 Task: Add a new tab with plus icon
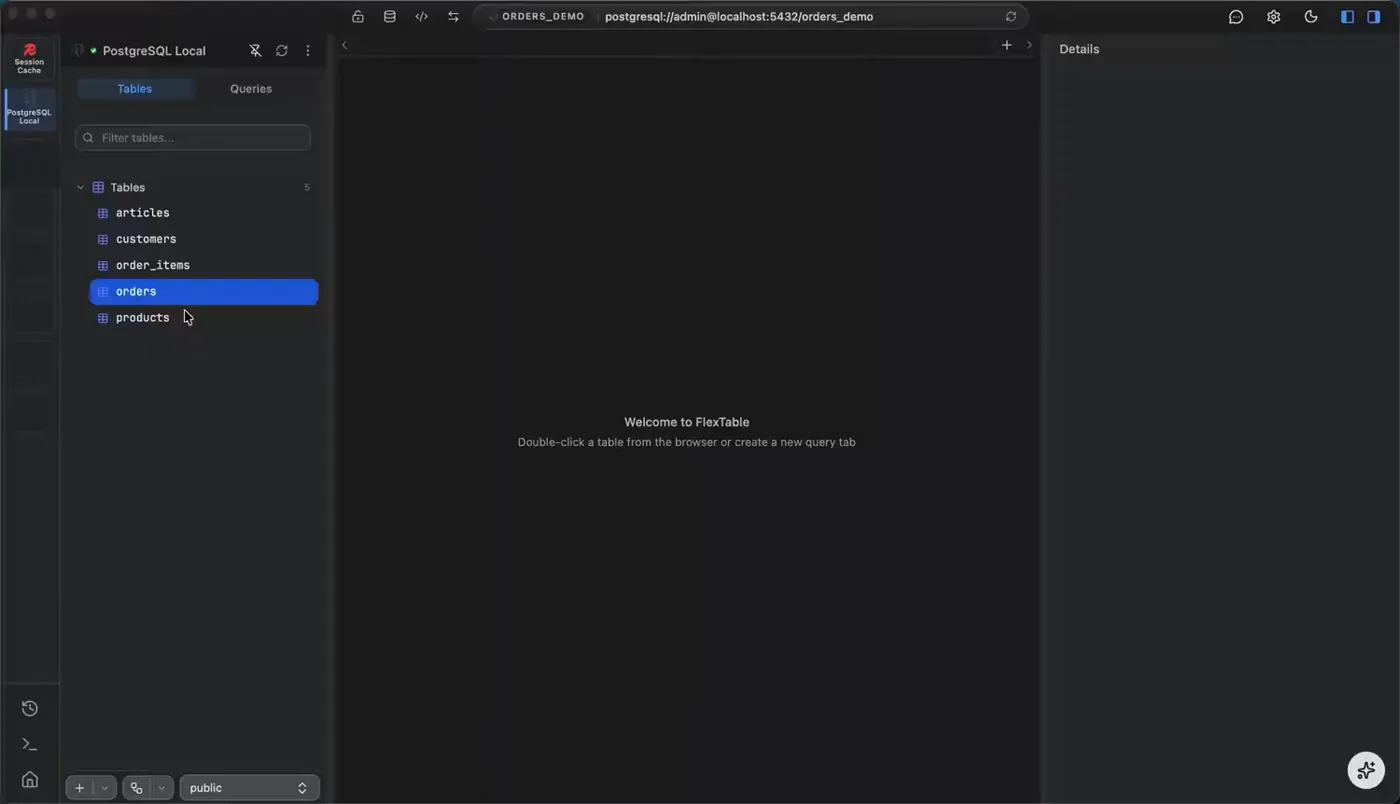pyautogui.click(x=1007, y=45)
